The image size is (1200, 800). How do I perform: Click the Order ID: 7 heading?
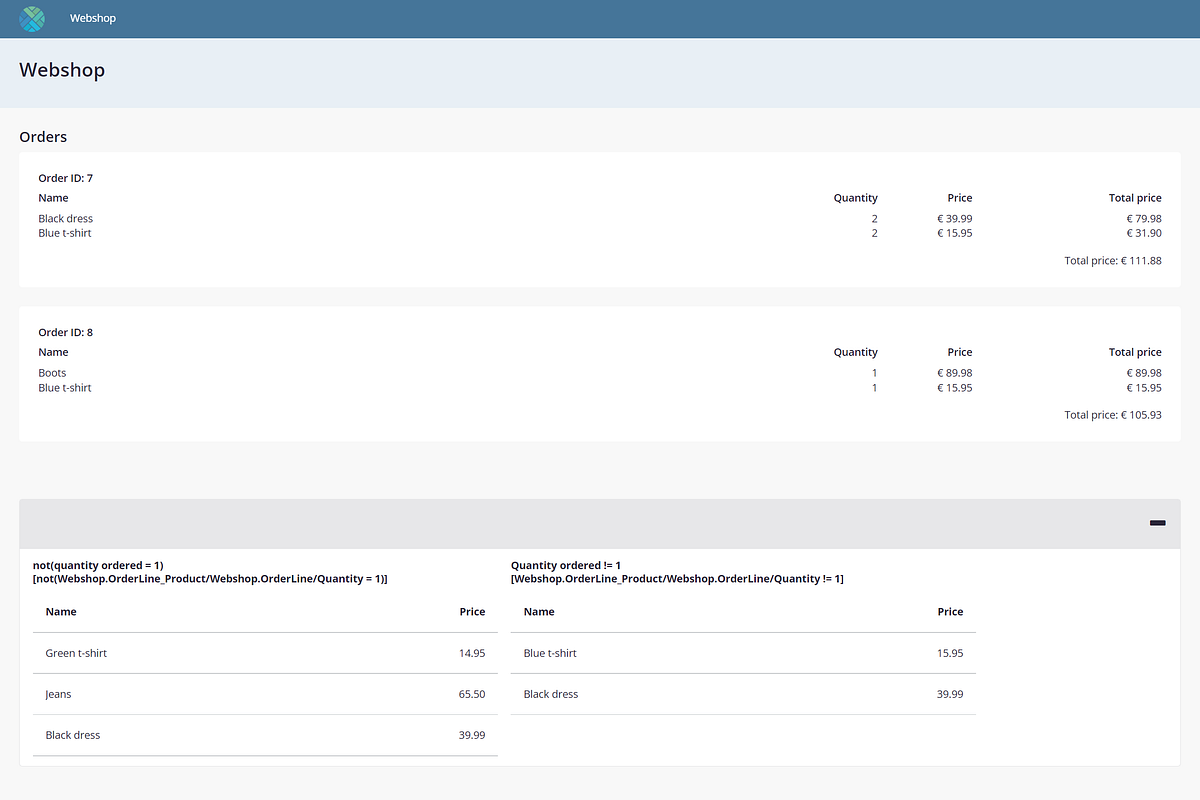[x=65, y=177]
